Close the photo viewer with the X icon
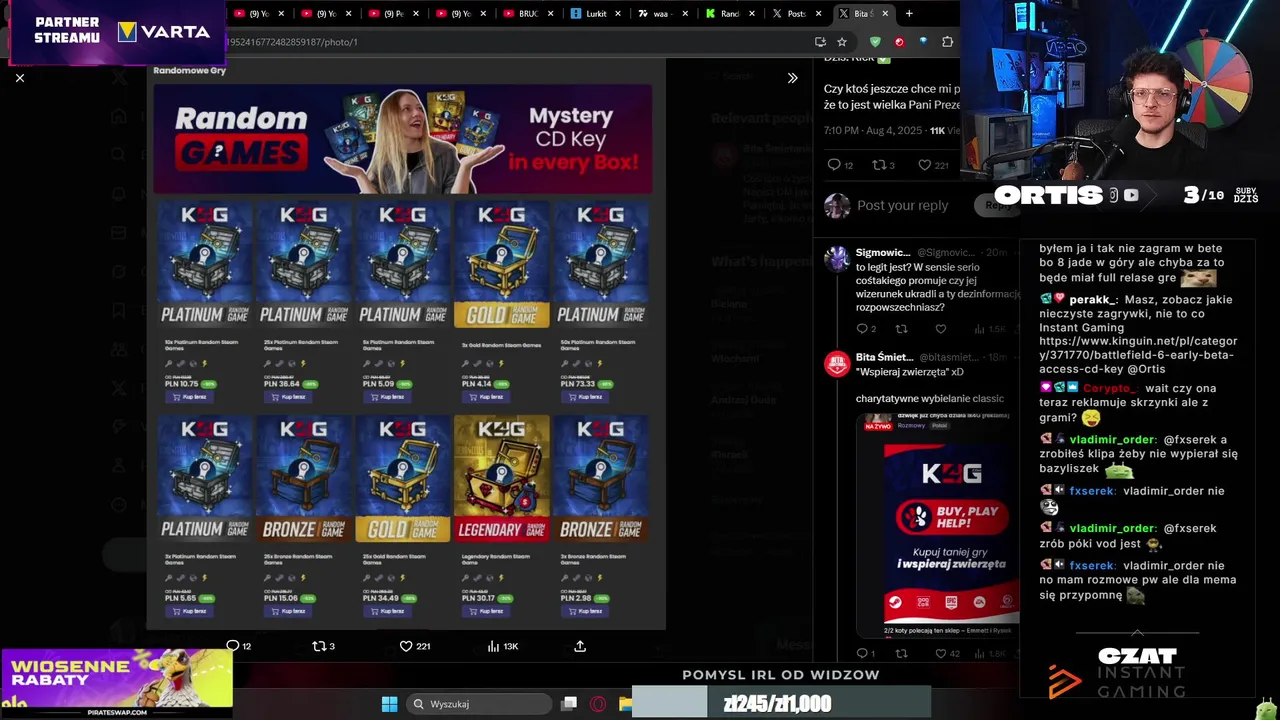 [x=20, y=78]
